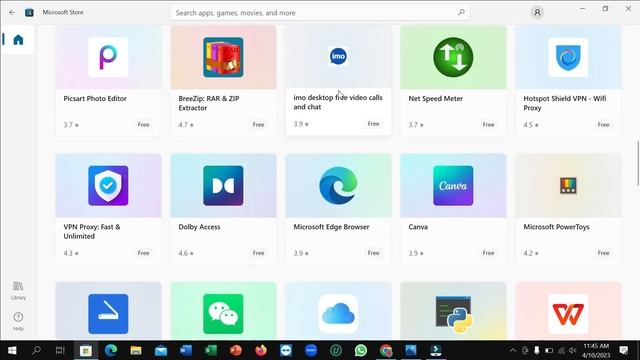
Task: Click the vertical scrollbar of the Store
Action: [638, 163]
